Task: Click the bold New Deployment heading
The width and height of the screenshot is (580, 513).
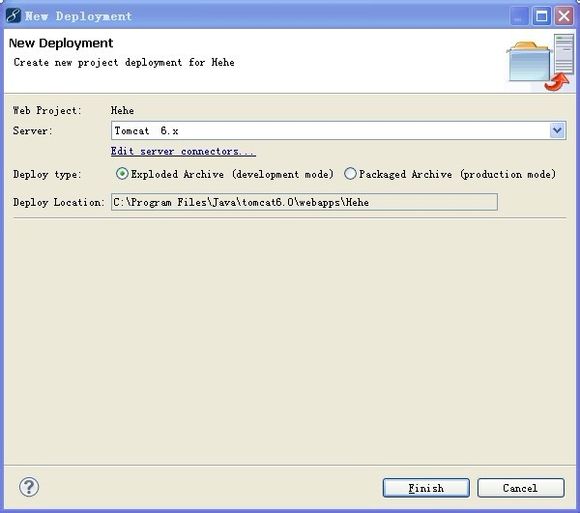Action: click(x=61, y=43)
